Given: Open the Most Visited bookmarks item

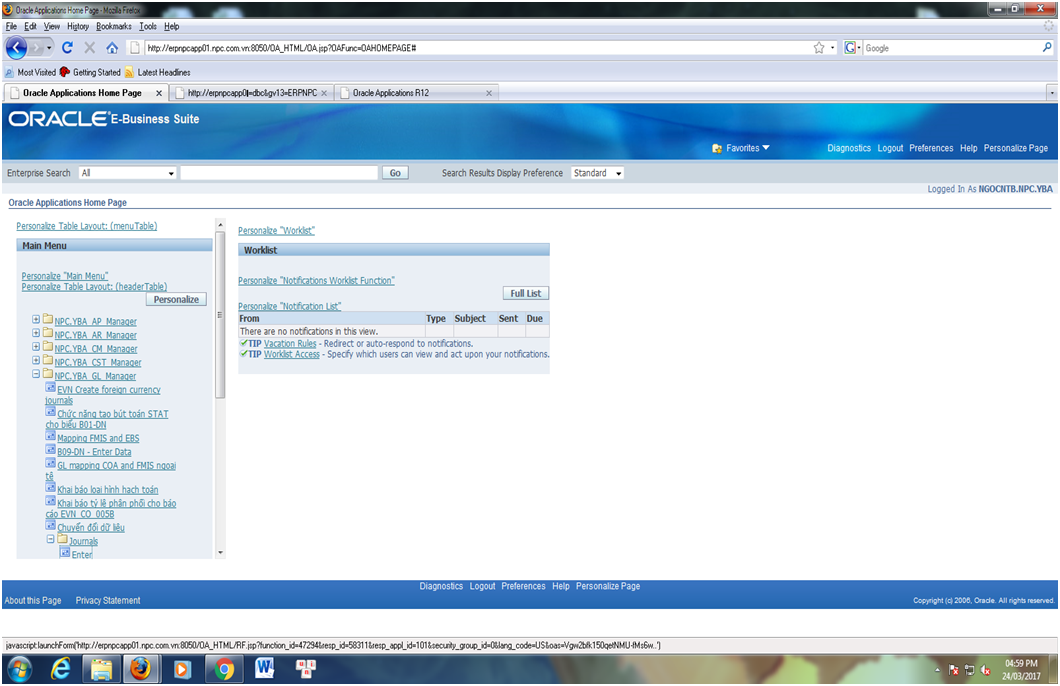Looking at the screenshot, I should click(30, 72).
